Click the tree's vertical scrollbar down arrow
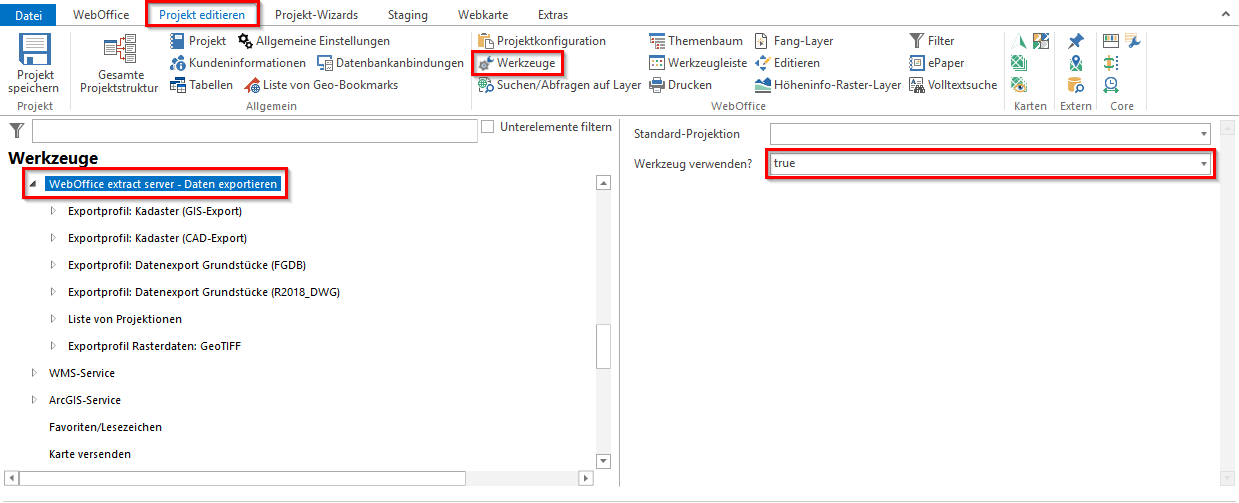The height and width of the screenshot is (503, 1239). point(603,461)
